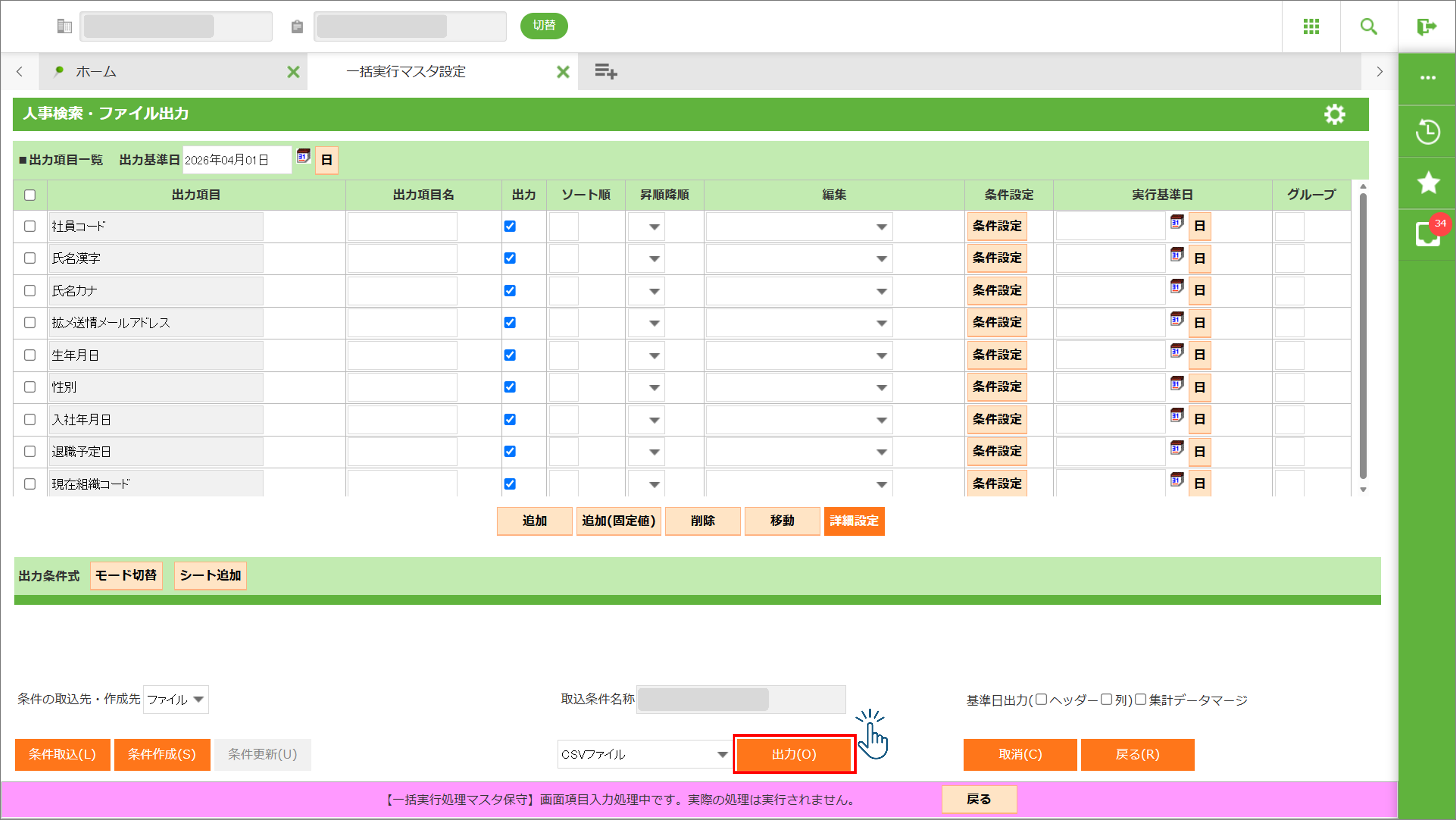The width and height of the screenshot is (1456, 820).
Task: Enable the 集計データマージ checkbox
Action: click(x=1141, y=700)
